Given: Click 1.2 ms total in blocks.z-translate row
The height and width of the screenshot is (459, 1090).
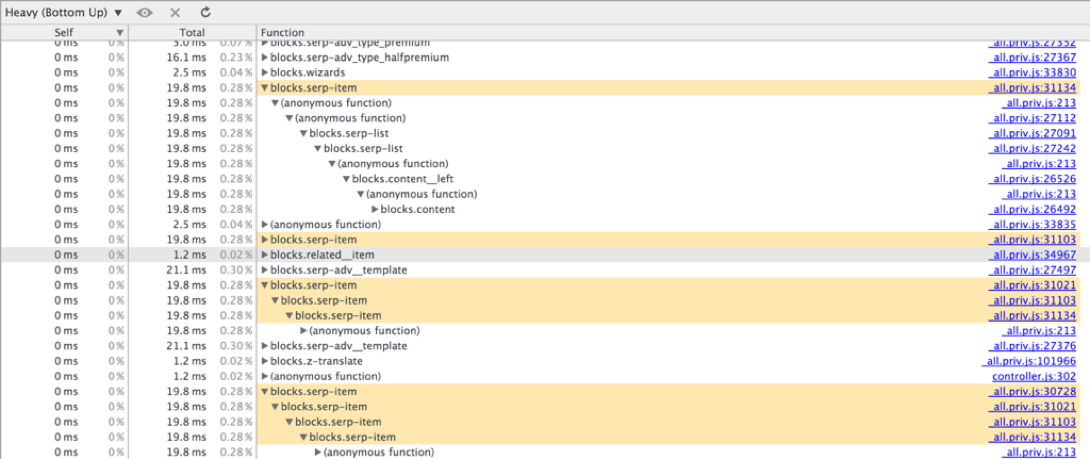Looking at the screenshot, I should 189,362.
